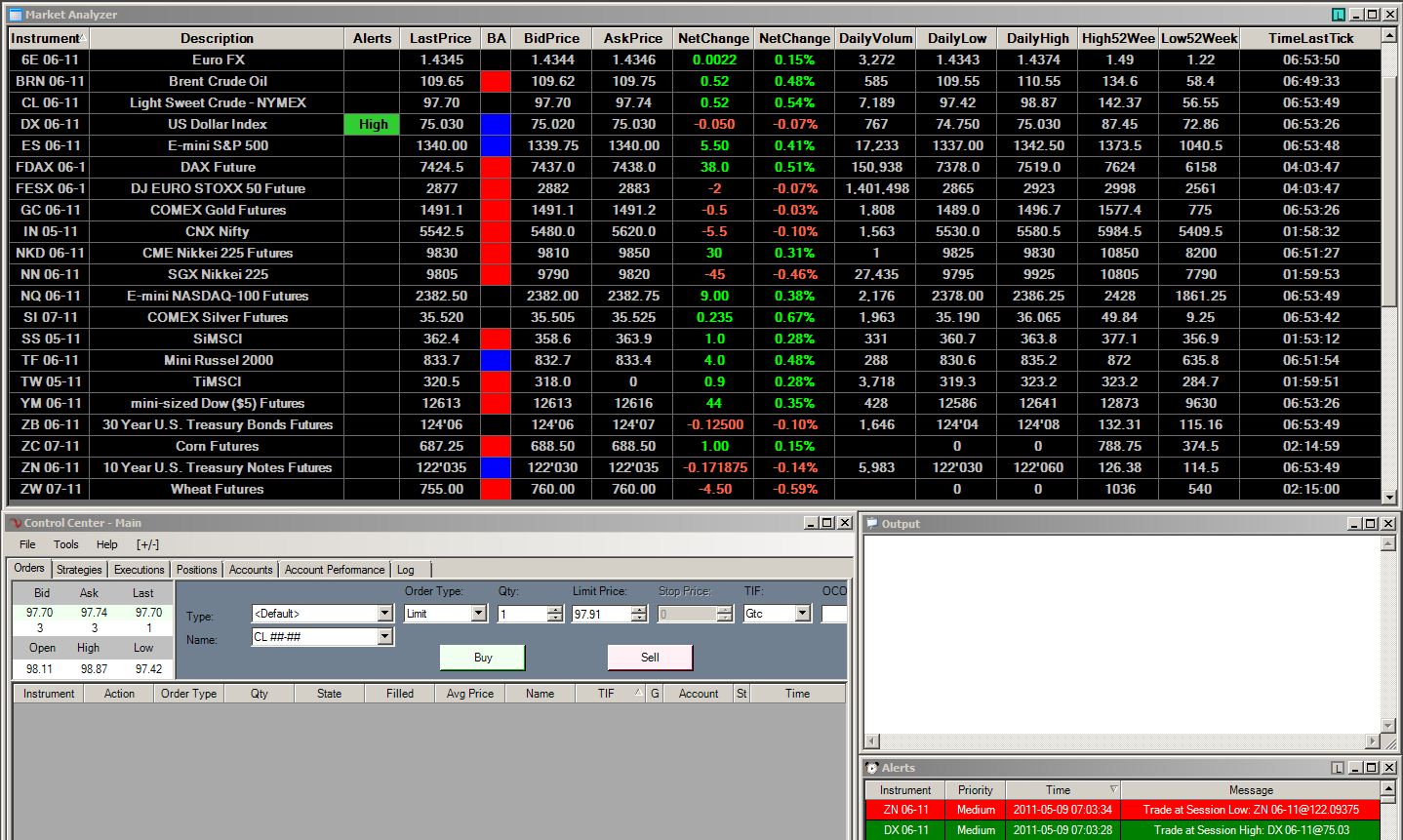Click the Filled column header in orders grid
1403x840 pixels.
point(400,694)
